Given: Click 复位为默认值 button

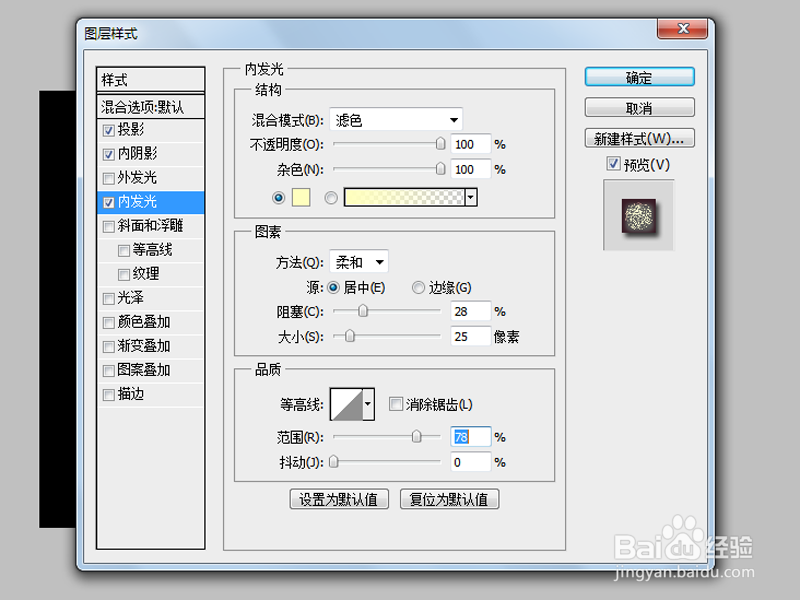Looking at the screenshot, I should pyautogui.click(x=449, y=499).
